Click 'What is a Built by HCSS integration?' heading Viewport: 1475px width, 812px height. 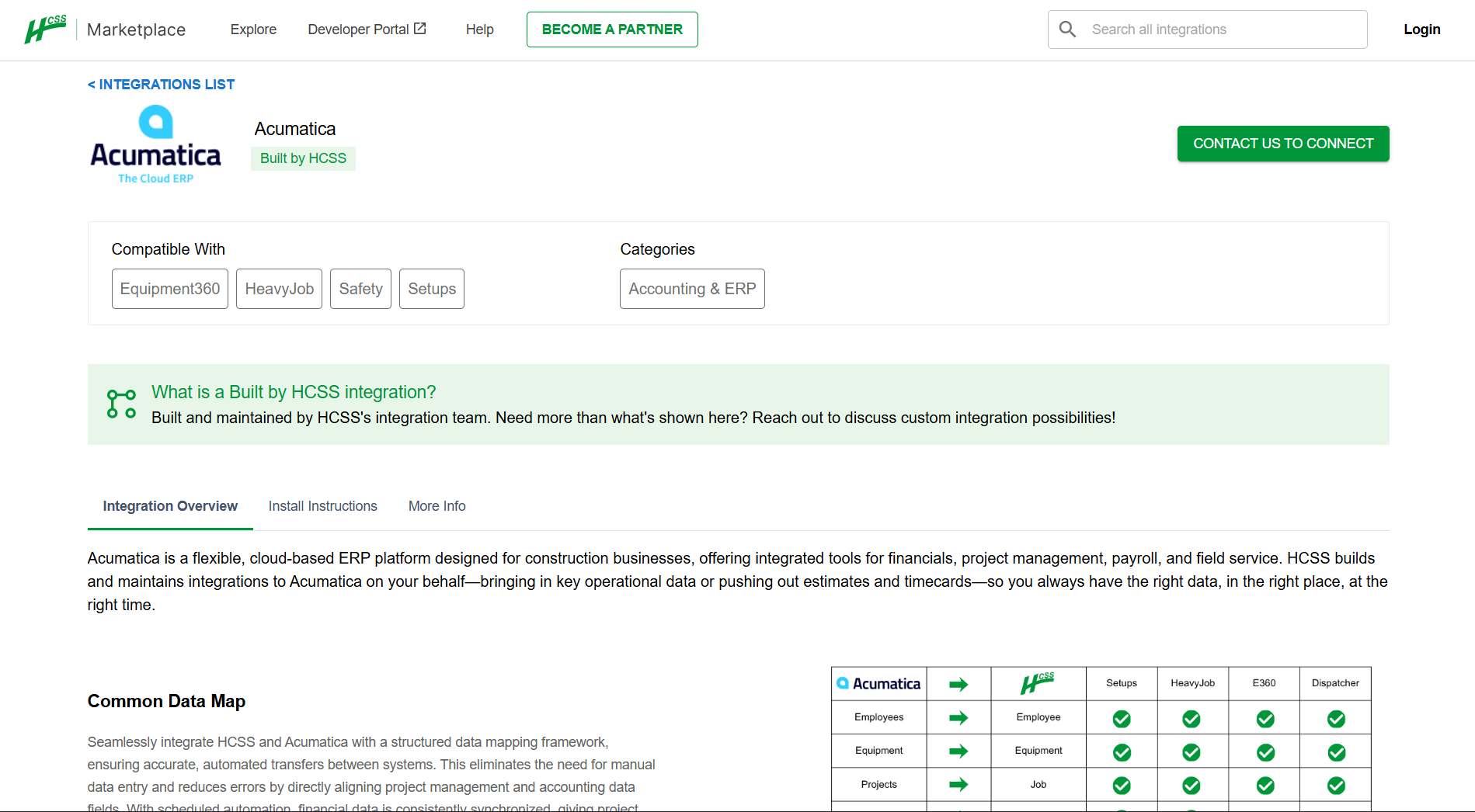coord(294,392)
